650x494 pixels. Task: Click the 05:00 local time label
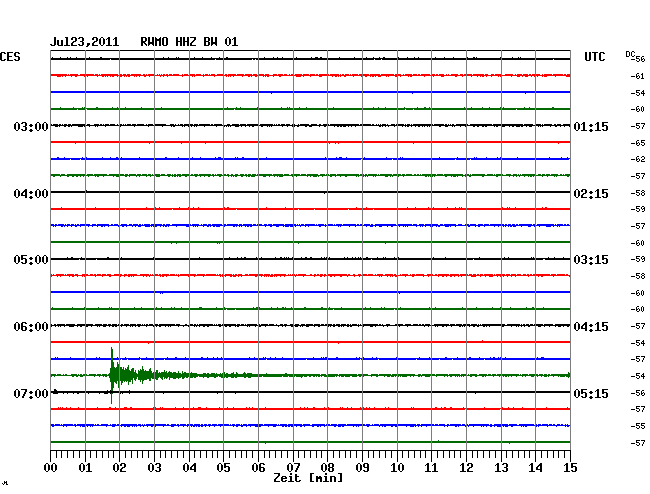pyautogui.click(x=31, y=260)
